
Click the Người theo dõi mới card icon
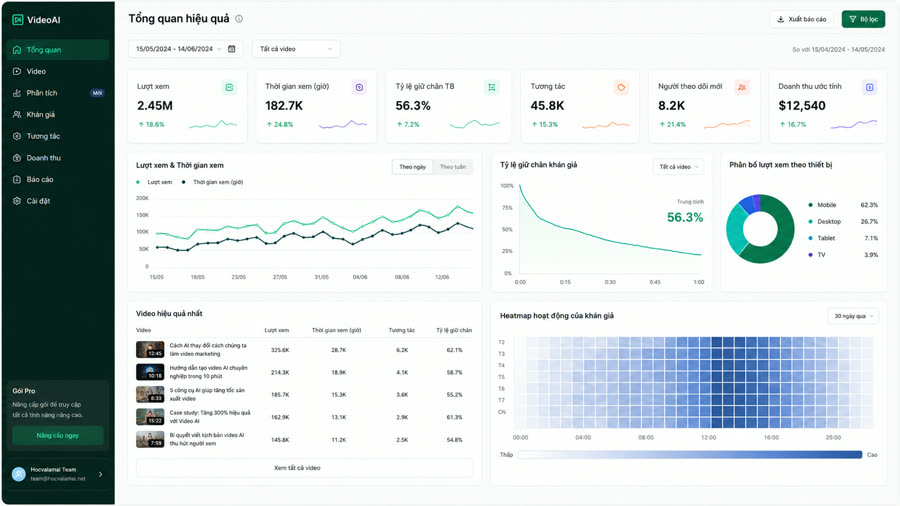point(742,87)
